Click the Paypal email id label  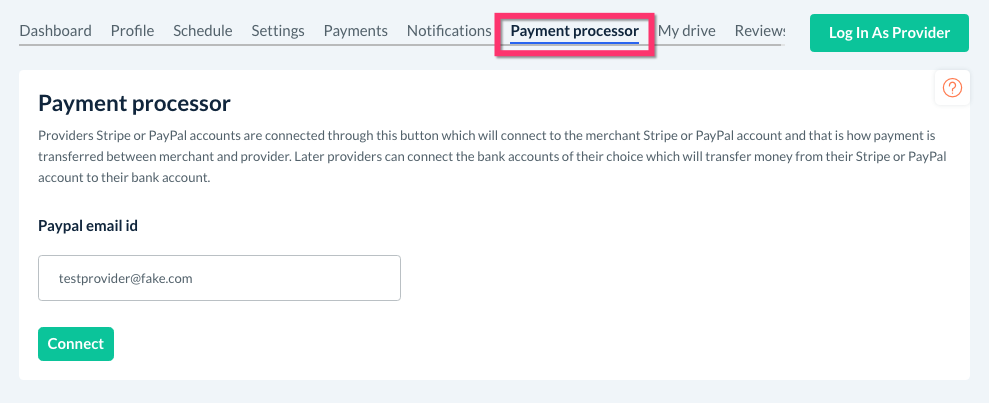tap(88, 225)
